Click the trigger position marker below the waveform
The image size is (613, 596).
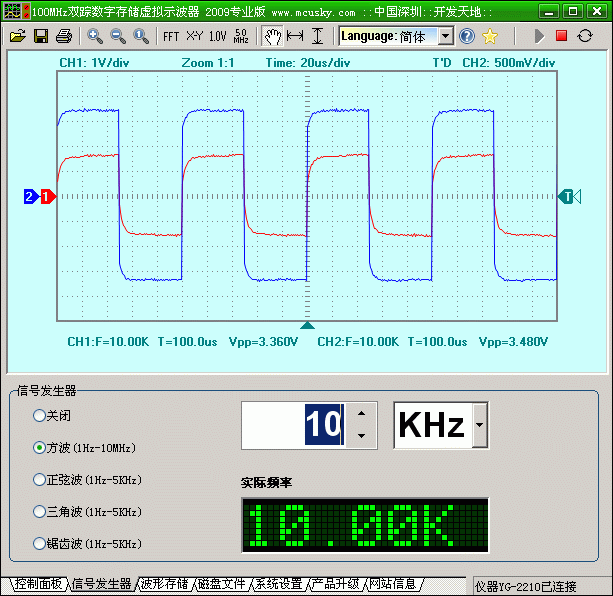click(307, 325)
